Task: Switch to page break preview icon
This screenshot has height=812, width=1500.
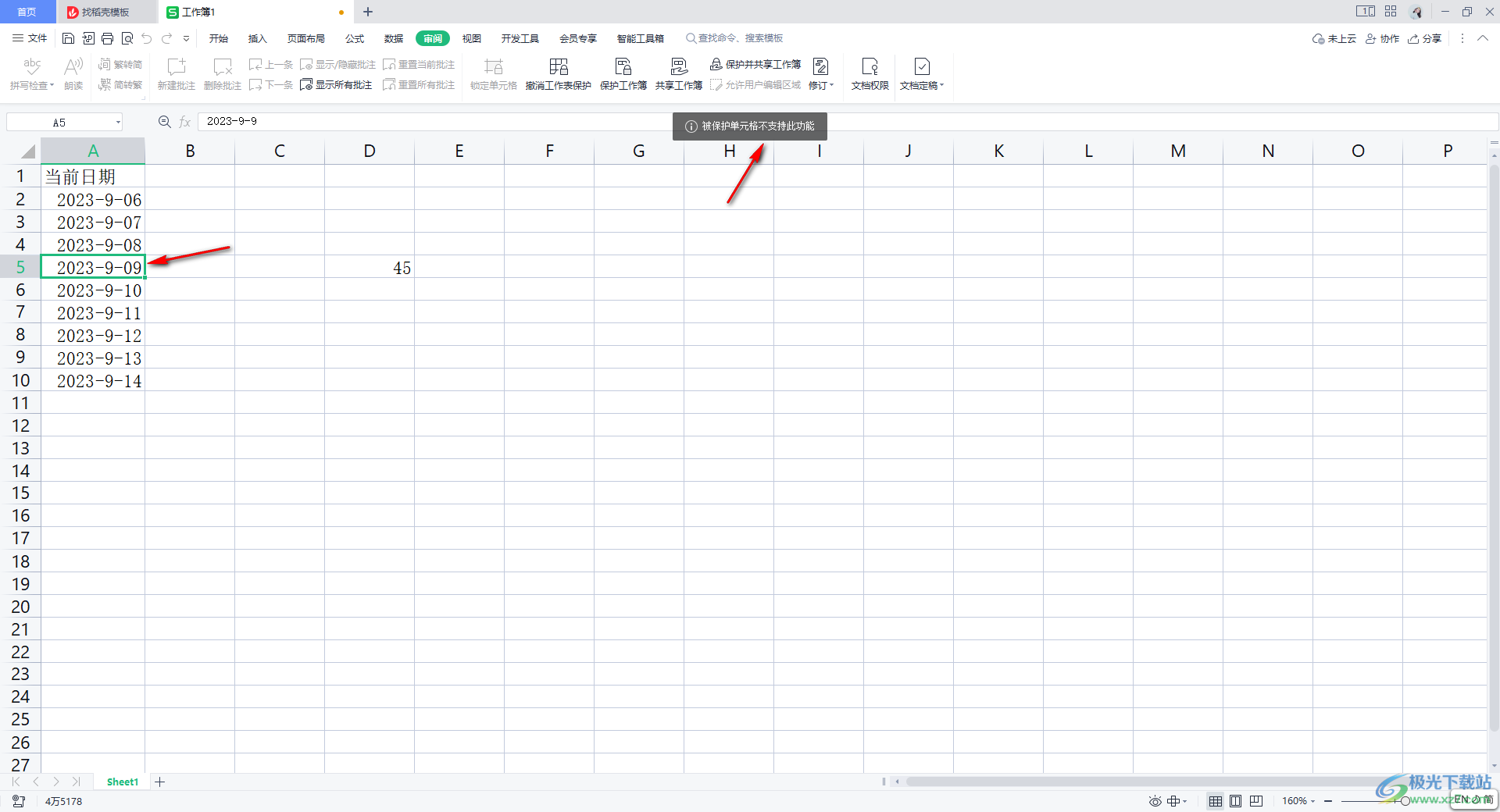Action: pos(1256,801)
